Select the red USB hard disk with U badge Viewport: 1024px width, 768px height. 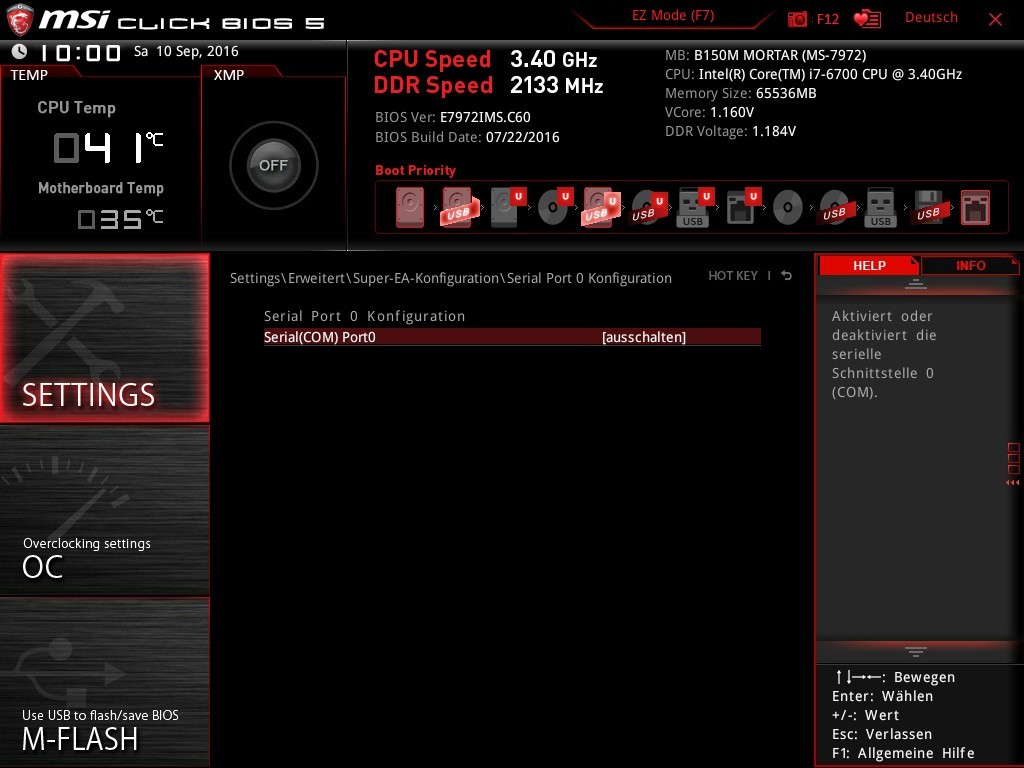click(600, 208)
